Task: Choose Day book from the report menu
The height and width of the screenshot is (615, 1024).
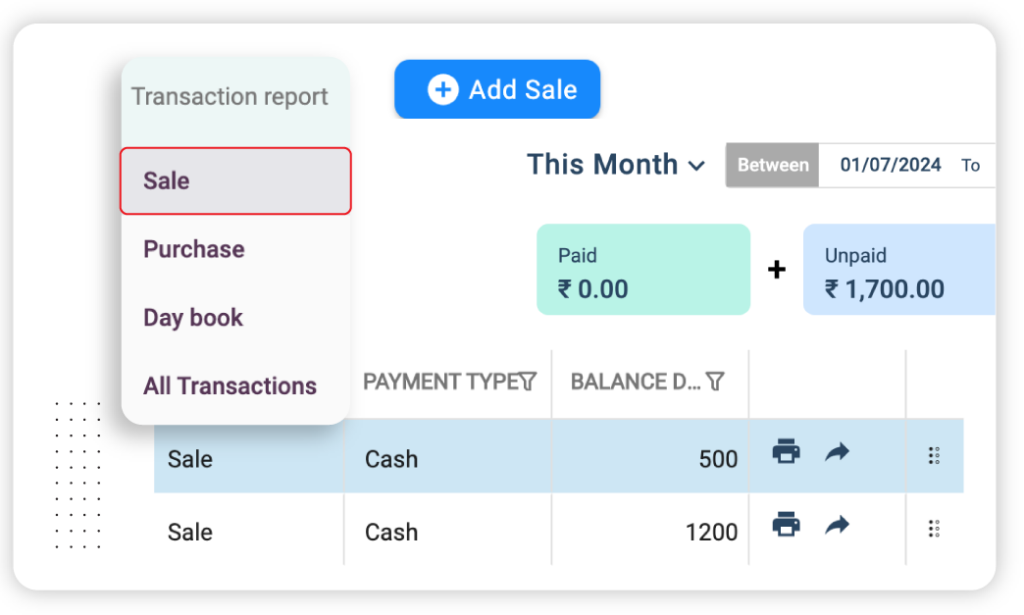Action: (193, 318)
